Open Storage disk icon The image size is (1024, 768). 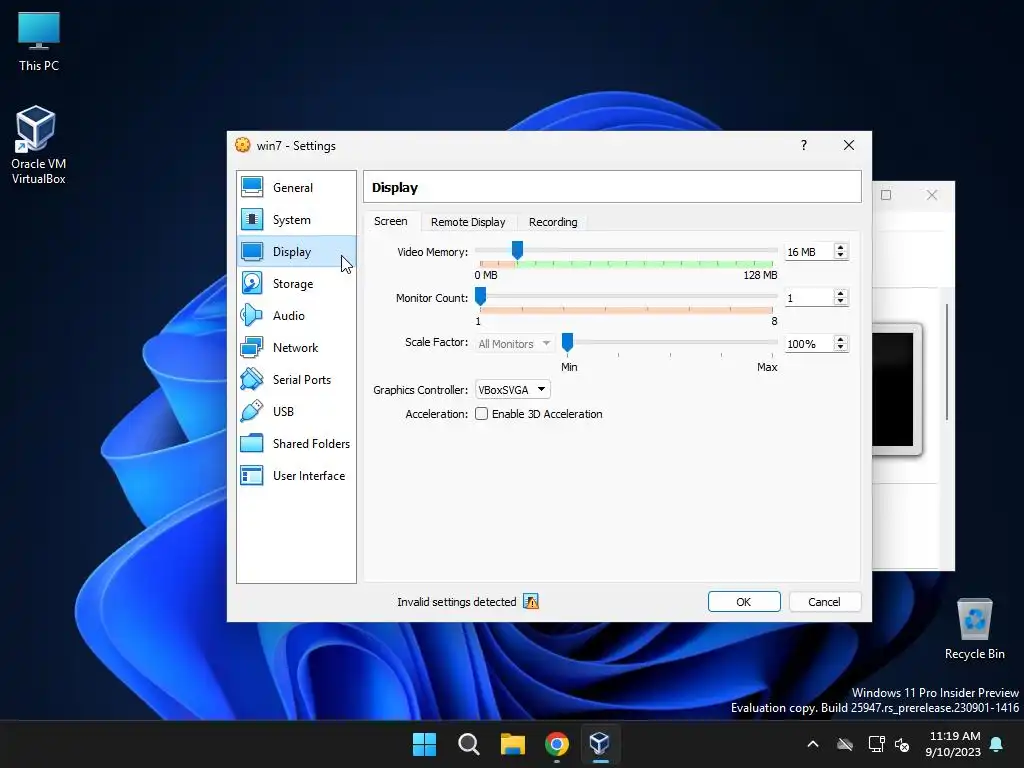tap(251, 283)
